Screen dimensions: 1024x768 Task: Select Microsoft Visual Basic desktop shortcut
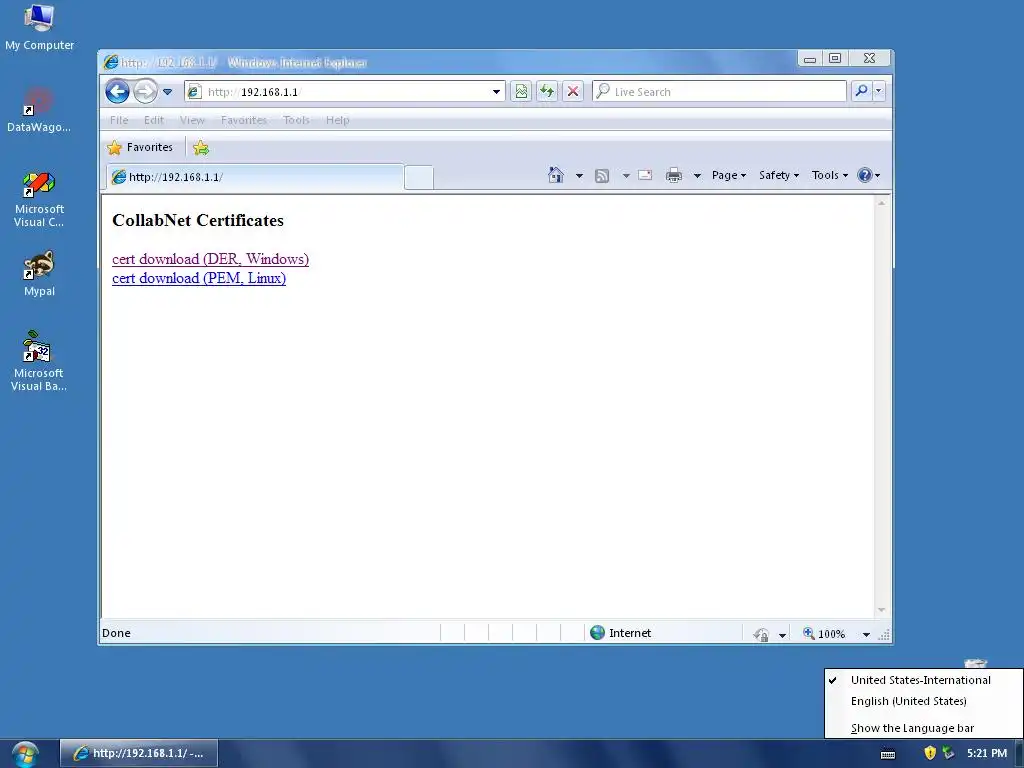[x=39, y=361]
